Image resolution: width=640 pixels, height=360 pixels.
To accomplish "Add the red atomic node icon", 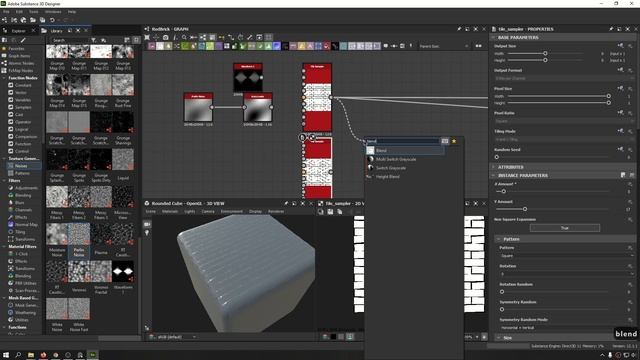I will click(327, 46).
